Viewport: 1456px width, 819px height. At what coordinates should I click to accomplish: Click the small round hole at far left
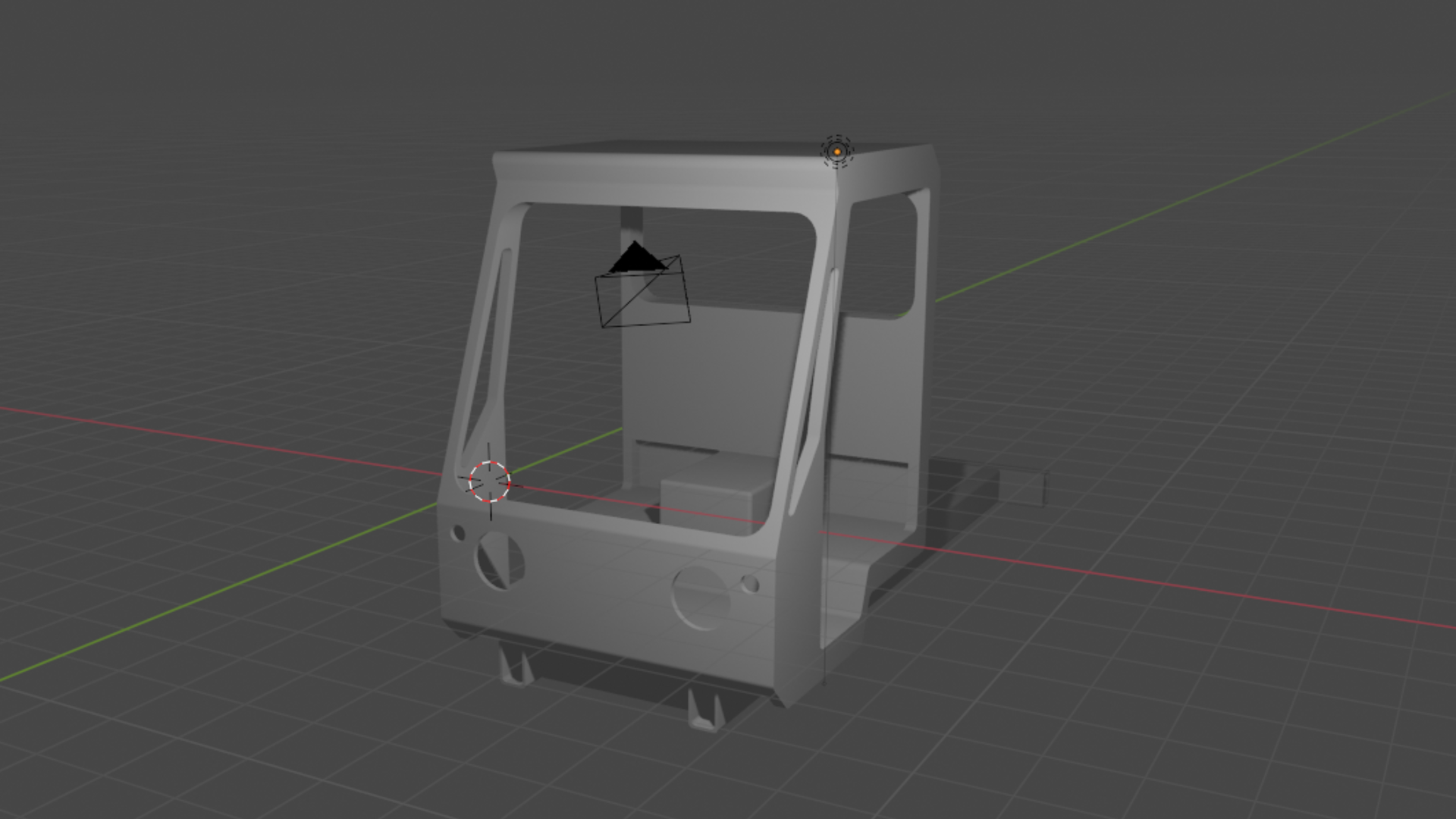(x=458, y=533)
